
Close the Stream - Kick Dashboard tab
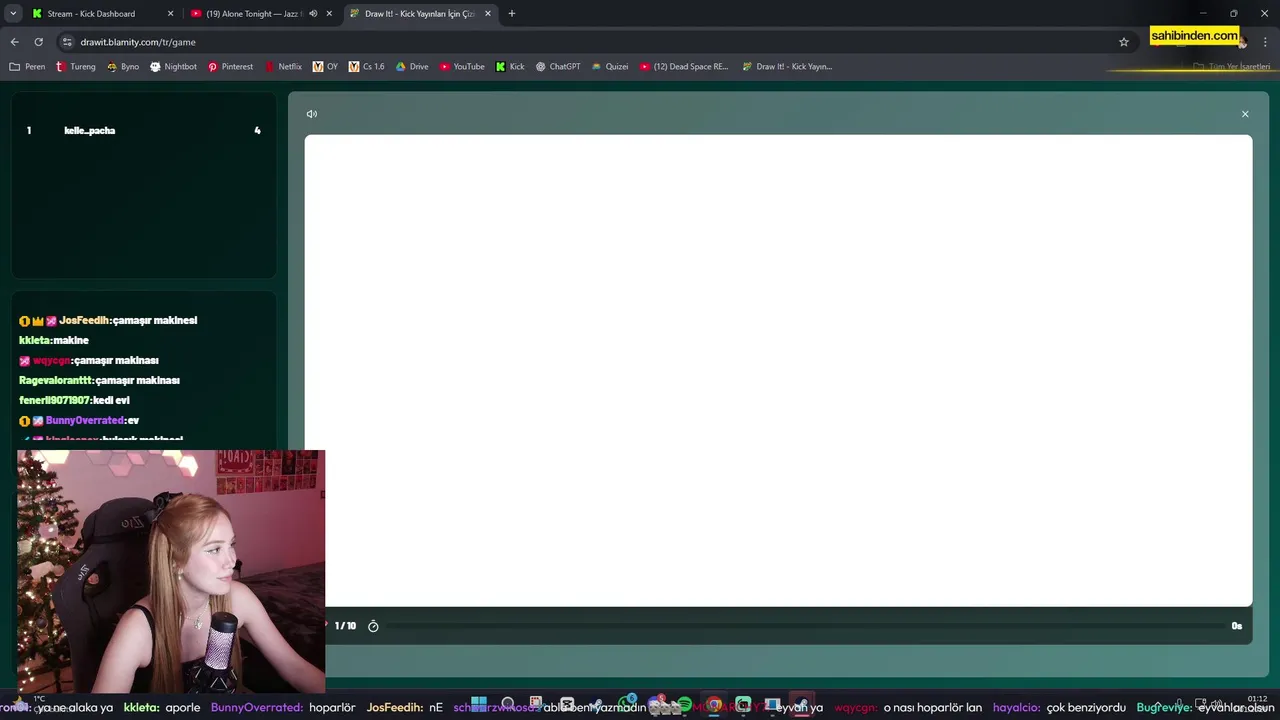(x=170, y=14)
